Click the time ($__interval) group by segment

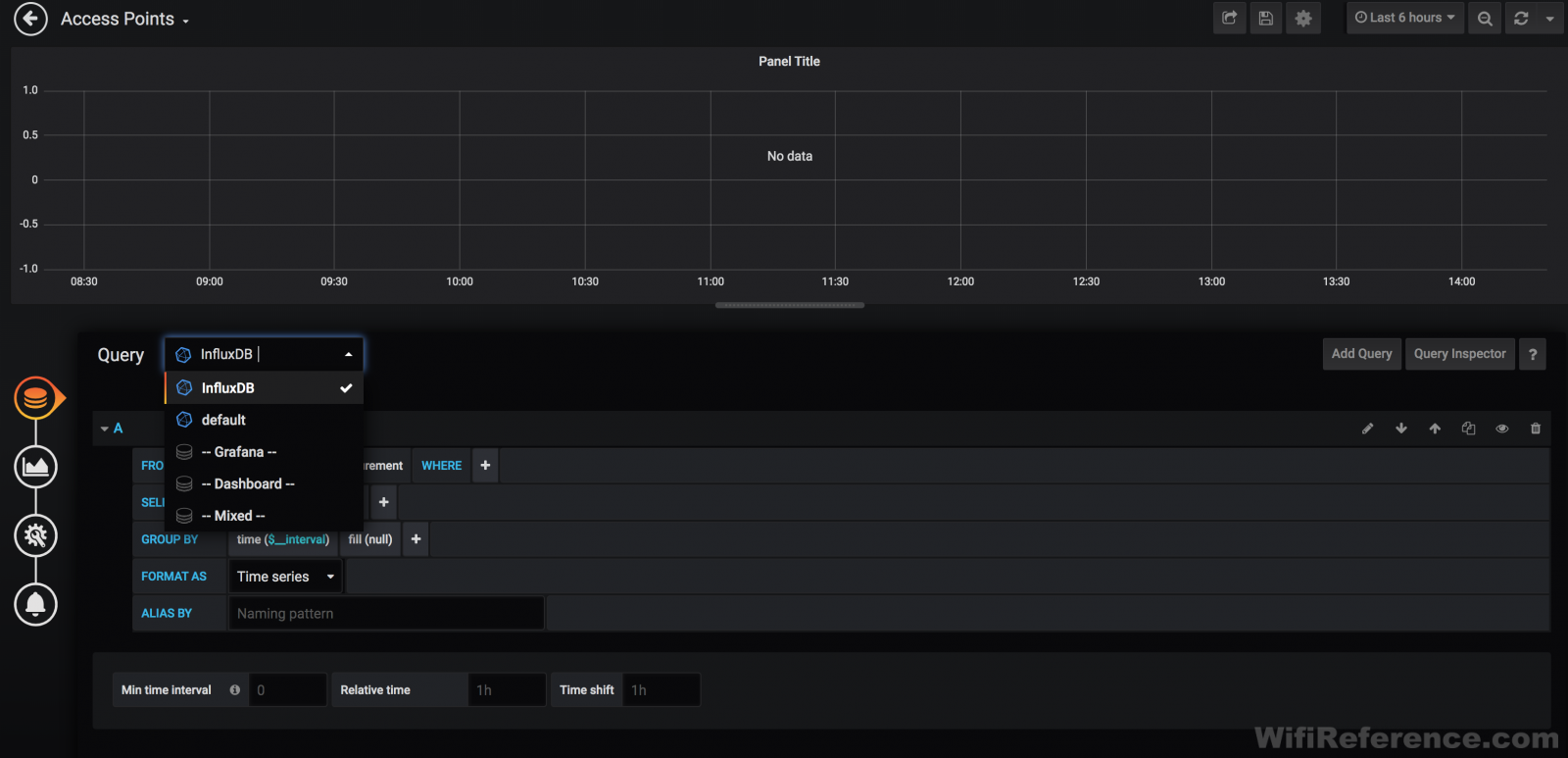pyautogui.click(x=283, y=539)
